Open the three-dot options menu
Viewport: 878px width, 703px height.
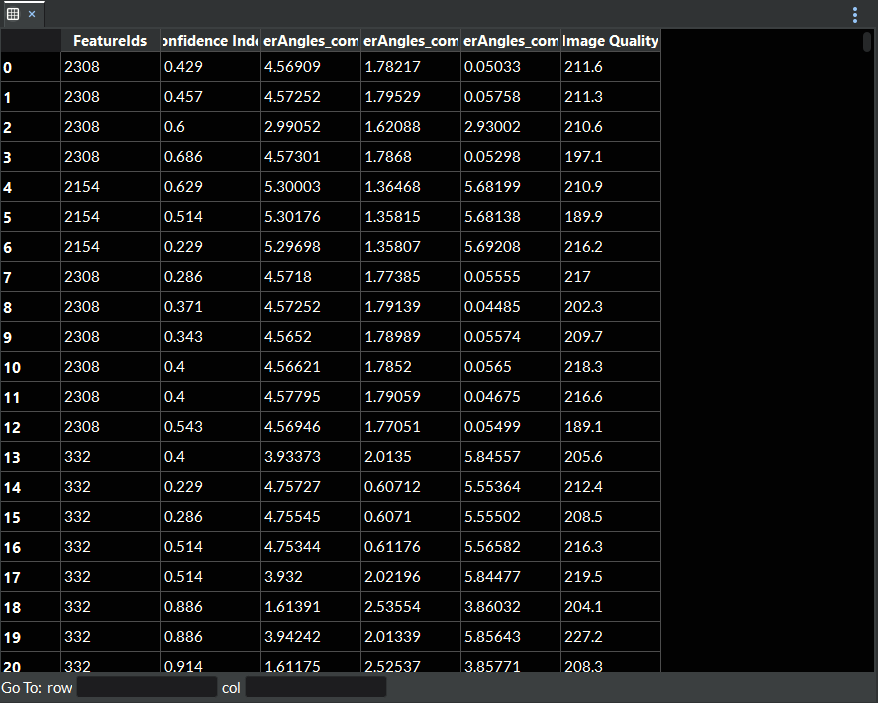click(854, 15)
